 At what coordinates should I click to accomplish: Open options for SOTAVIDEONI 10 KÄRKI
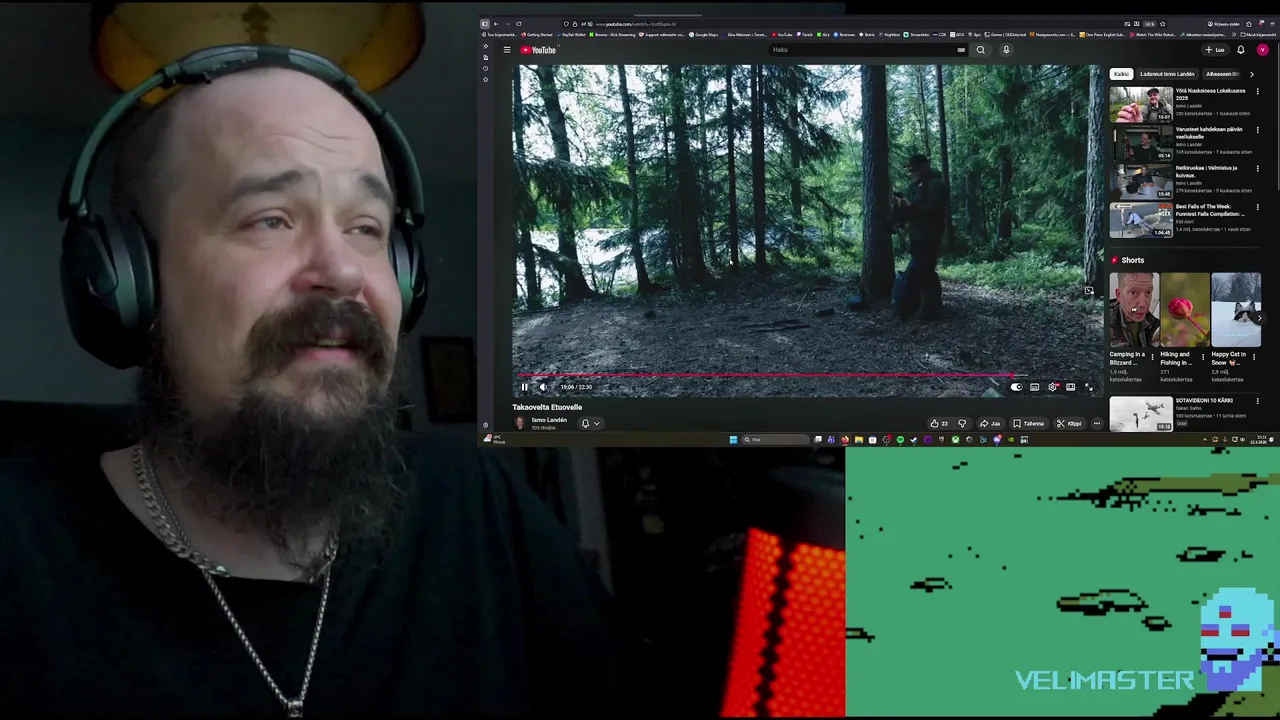pos(1258,401)
